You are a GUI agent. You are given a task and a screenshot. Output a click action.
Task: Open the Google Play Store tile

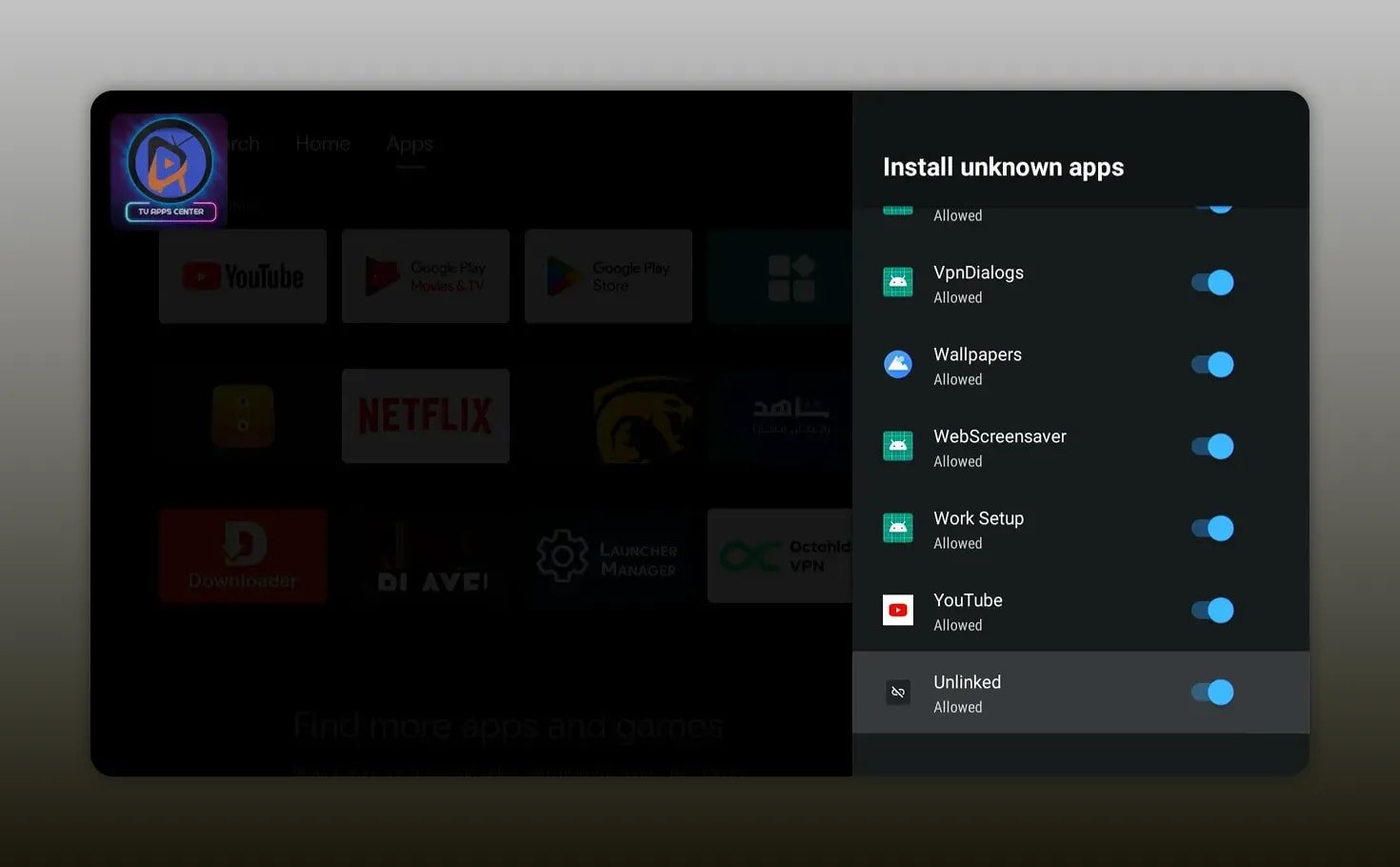coord(609,276)
